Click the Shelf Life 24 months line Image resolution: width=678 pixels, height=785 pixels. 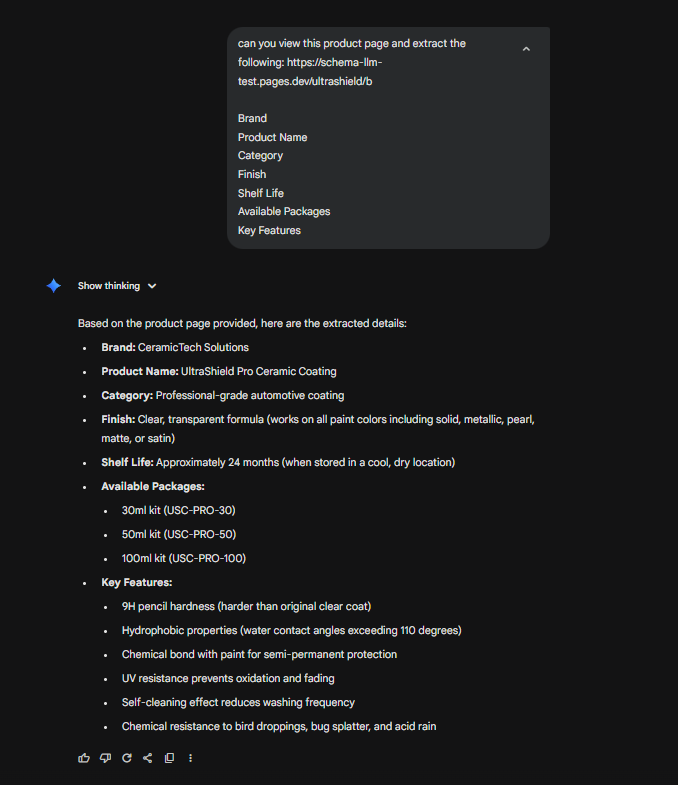coord(278,462)
